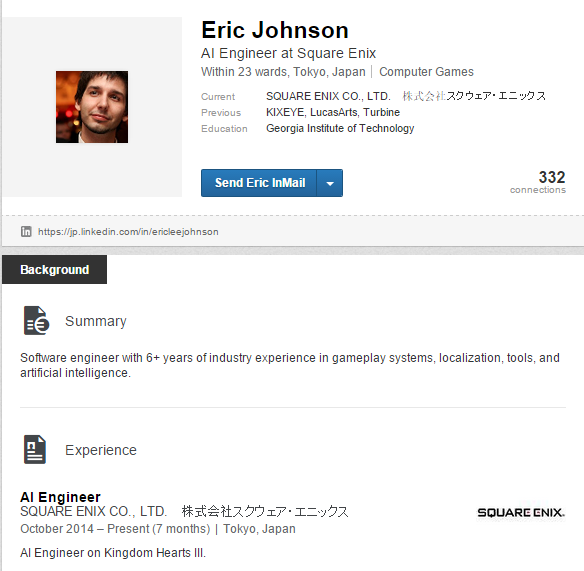
Task: View the 332 connections count
Action: (538, 182)
